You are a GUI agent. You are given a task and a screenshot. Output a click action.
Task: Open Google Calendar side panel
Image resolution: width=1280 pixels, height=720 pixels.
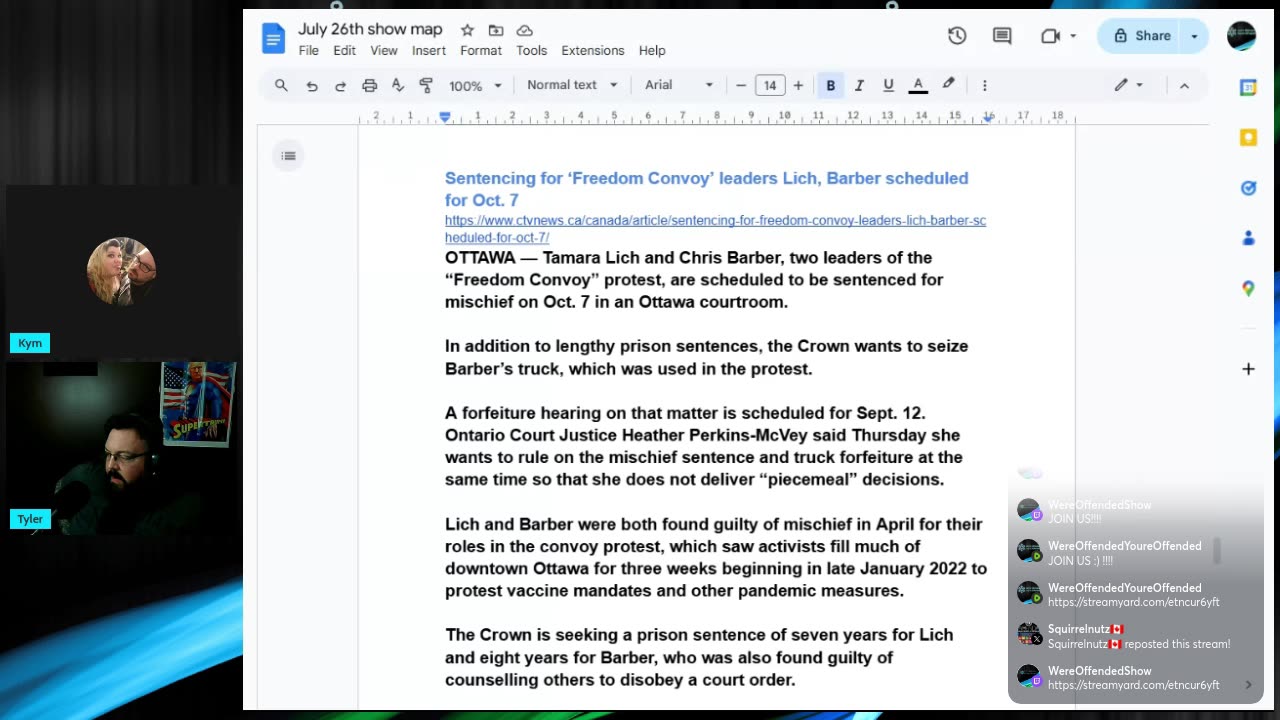(x=1248, y=88)
